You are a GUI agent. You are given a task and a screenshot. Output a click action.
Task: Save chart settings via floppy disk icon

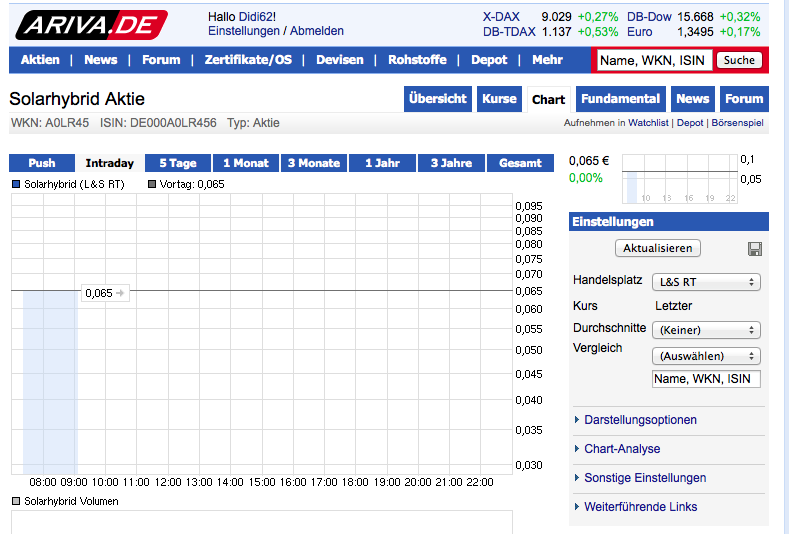(754, 249)
